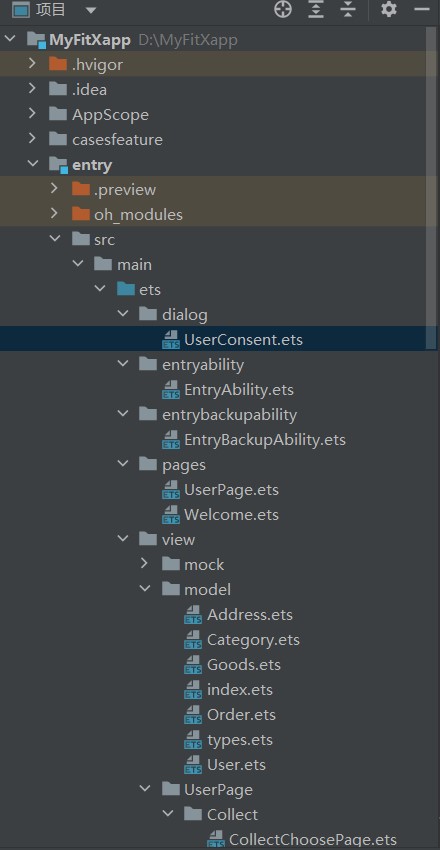The width and height of the screenshot is (440, 850).
Task: Expand the mock folder
Action: click(x=144, y=564)
